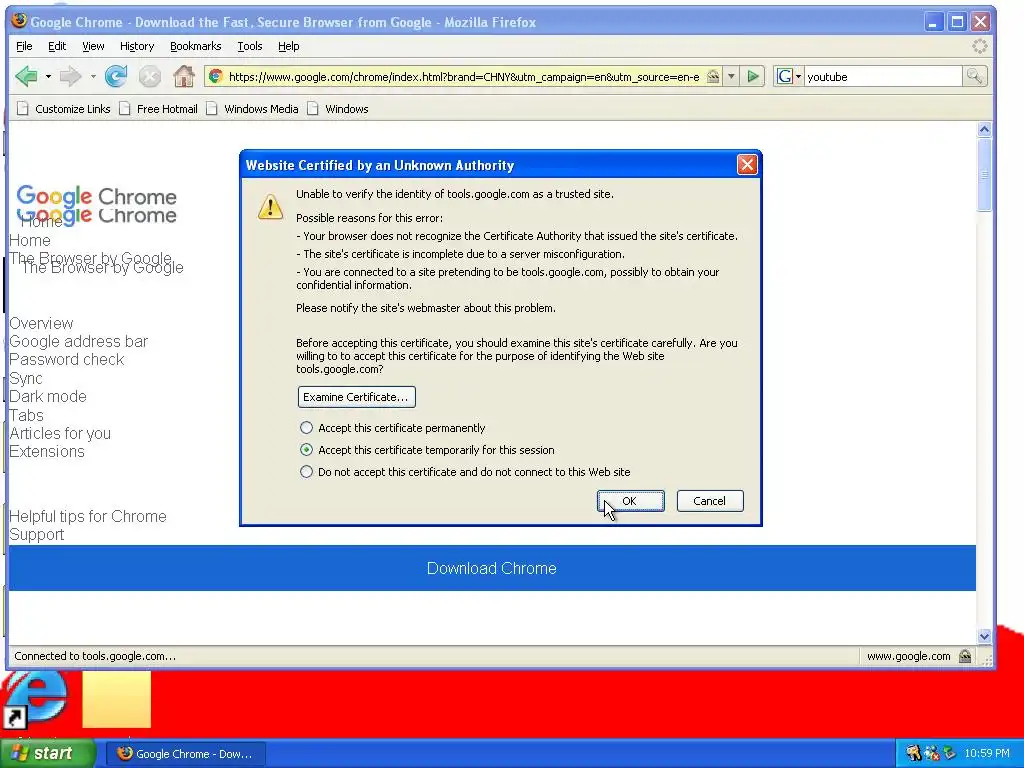Open the Tools menu

pos(249,46)
